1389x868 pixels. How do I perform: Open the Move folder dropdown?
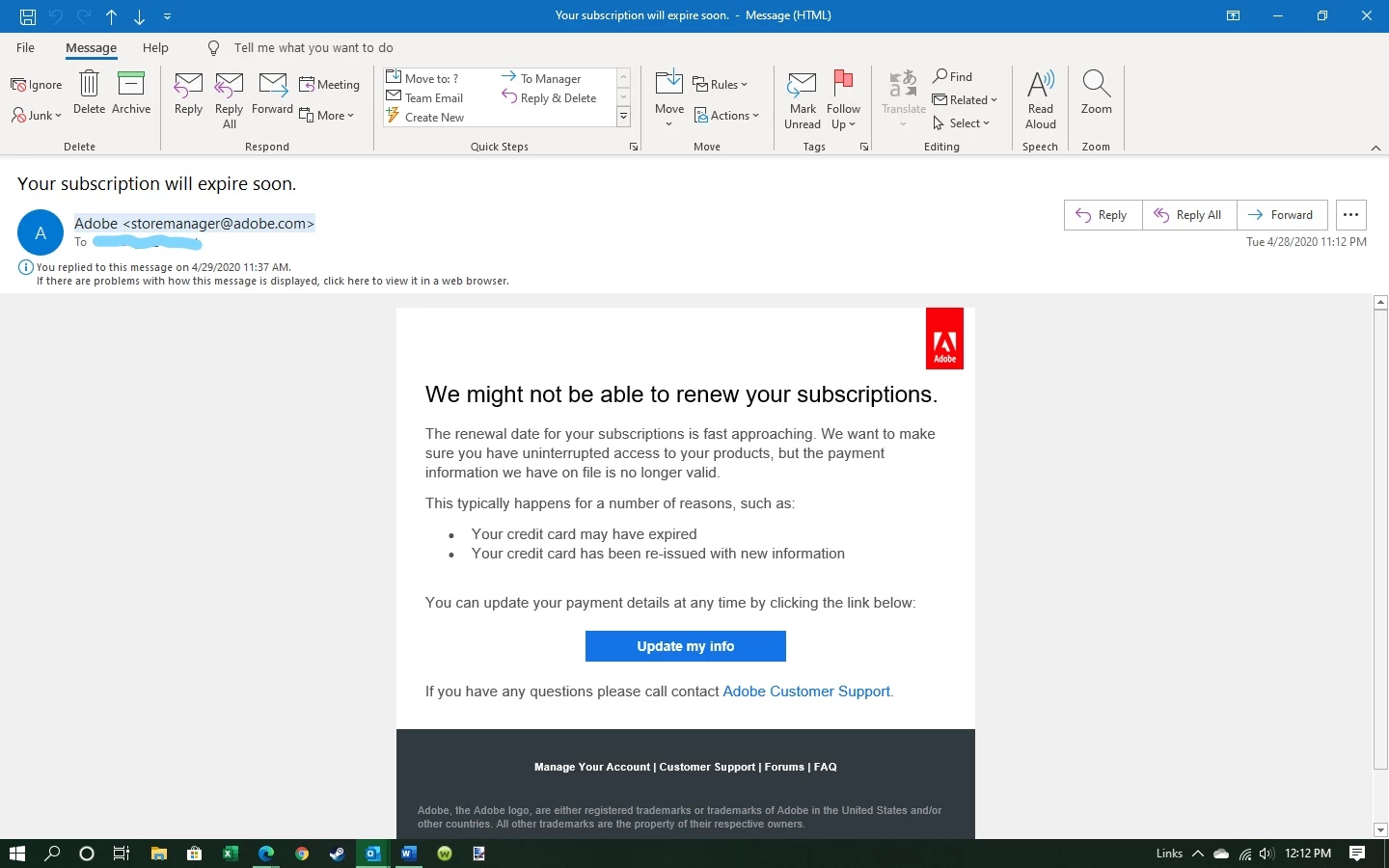pyautogui.click(x=668, y=98)
